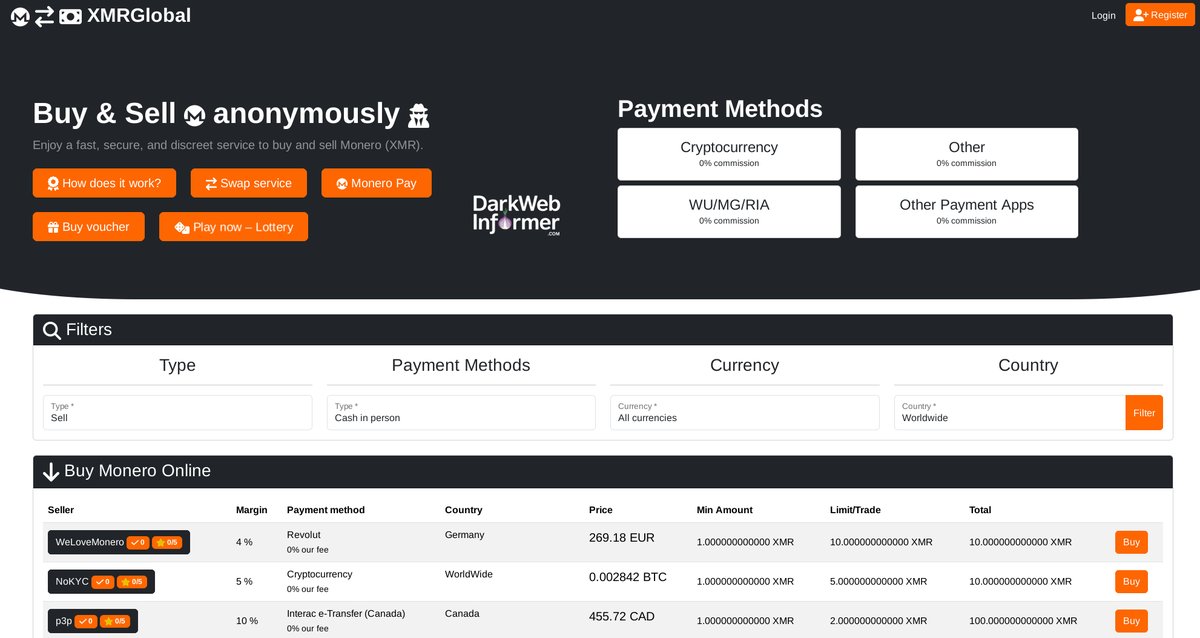Click p3p's star rating badge
This screenshot has width=1200, height=638.
[x=115, y=621]
